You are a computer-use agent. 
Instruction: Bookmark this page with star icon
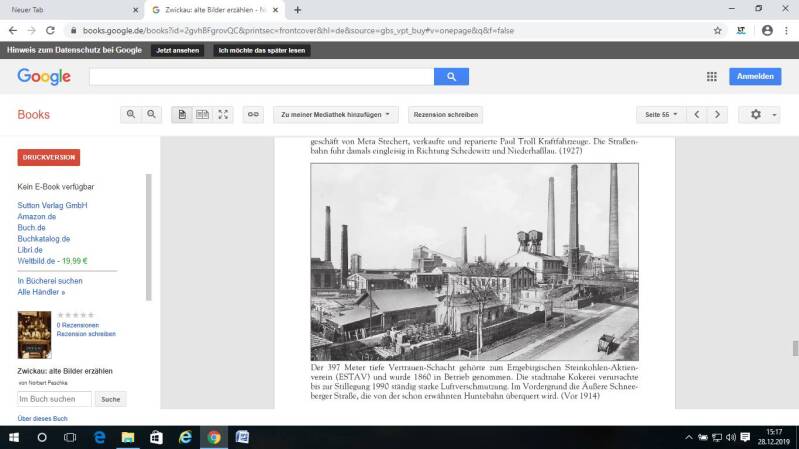[717, 31]
